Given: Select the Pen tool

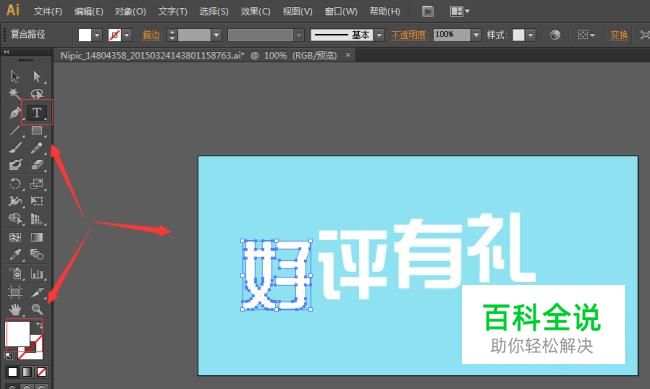Looking at the screenshot, I should tap(15, 112).
